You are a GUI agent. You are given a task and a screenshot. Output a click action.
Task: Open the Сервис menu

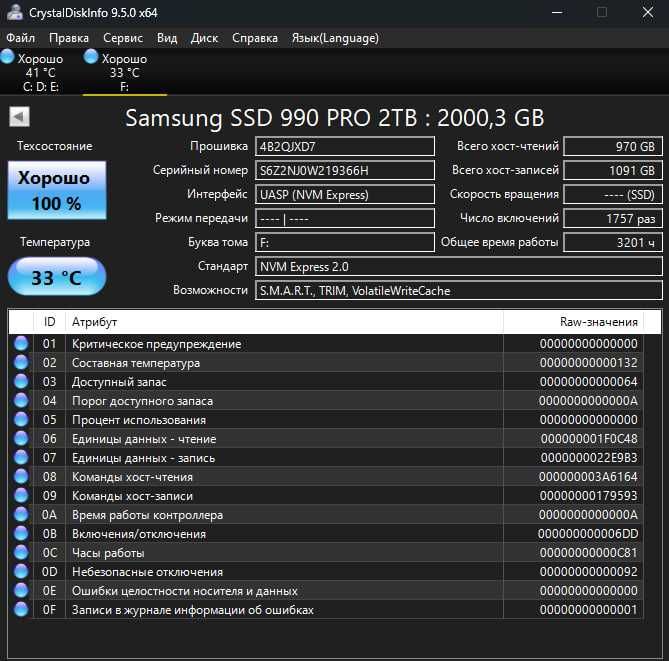(123, 38)
